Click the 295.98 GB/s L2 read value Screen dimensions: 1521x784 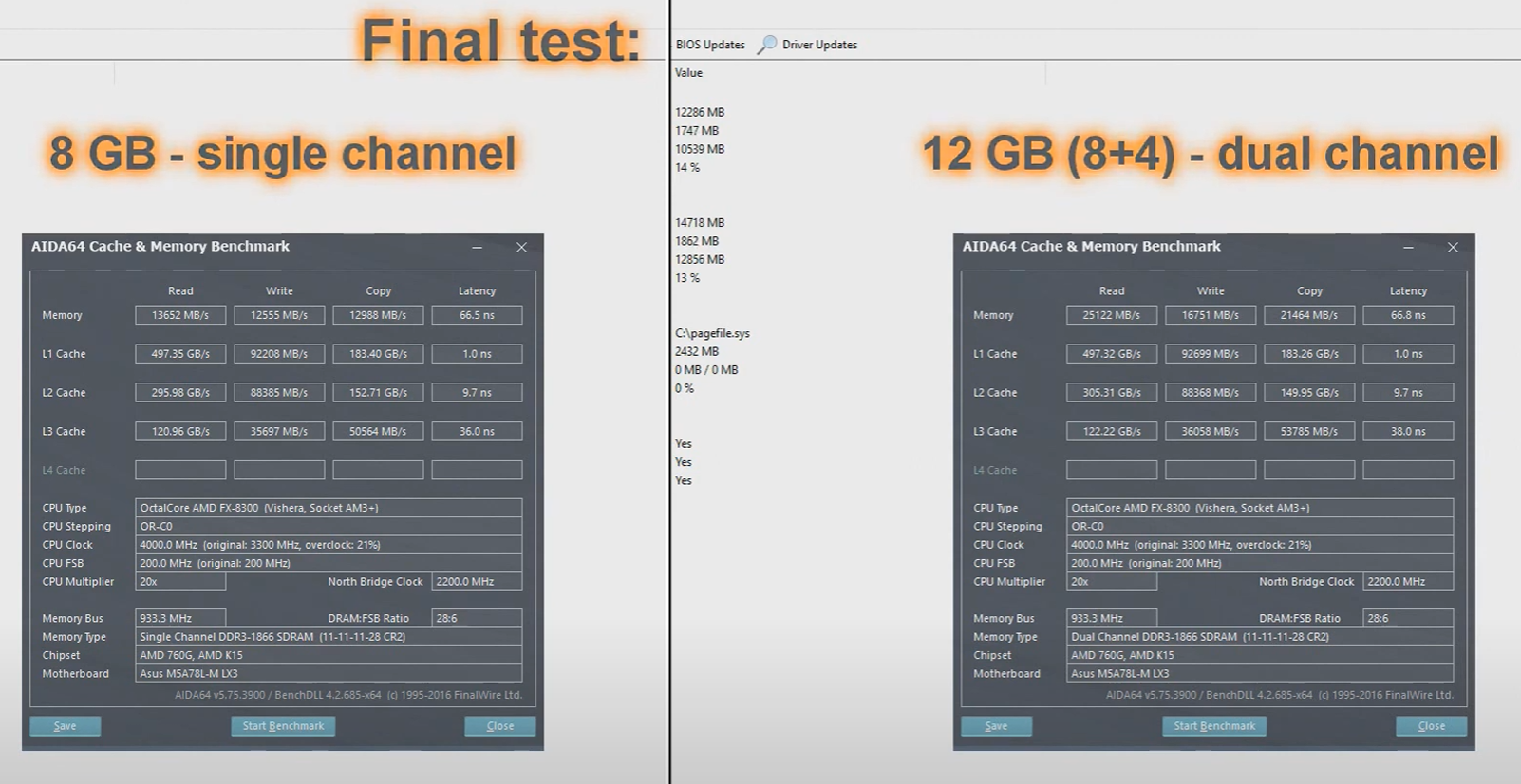(180, 393)
